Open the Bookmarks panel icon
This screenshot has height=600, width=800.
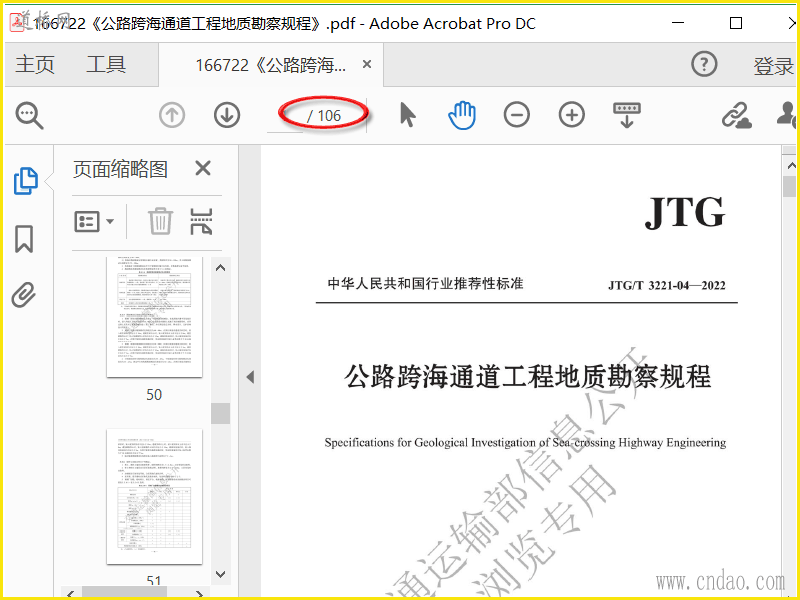point(24,239)
